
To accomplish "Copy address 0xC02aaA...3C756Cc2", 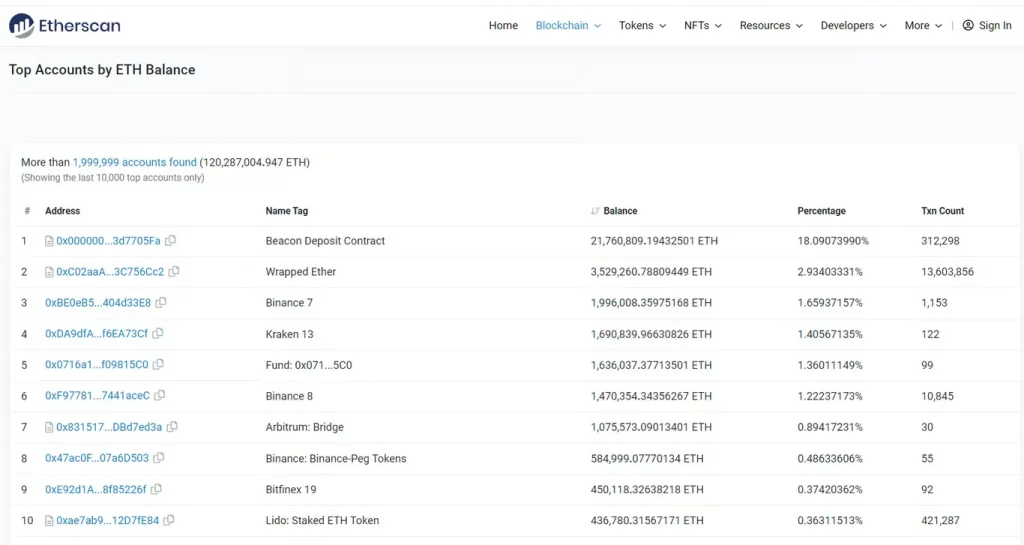I will (x=174, y=272).
